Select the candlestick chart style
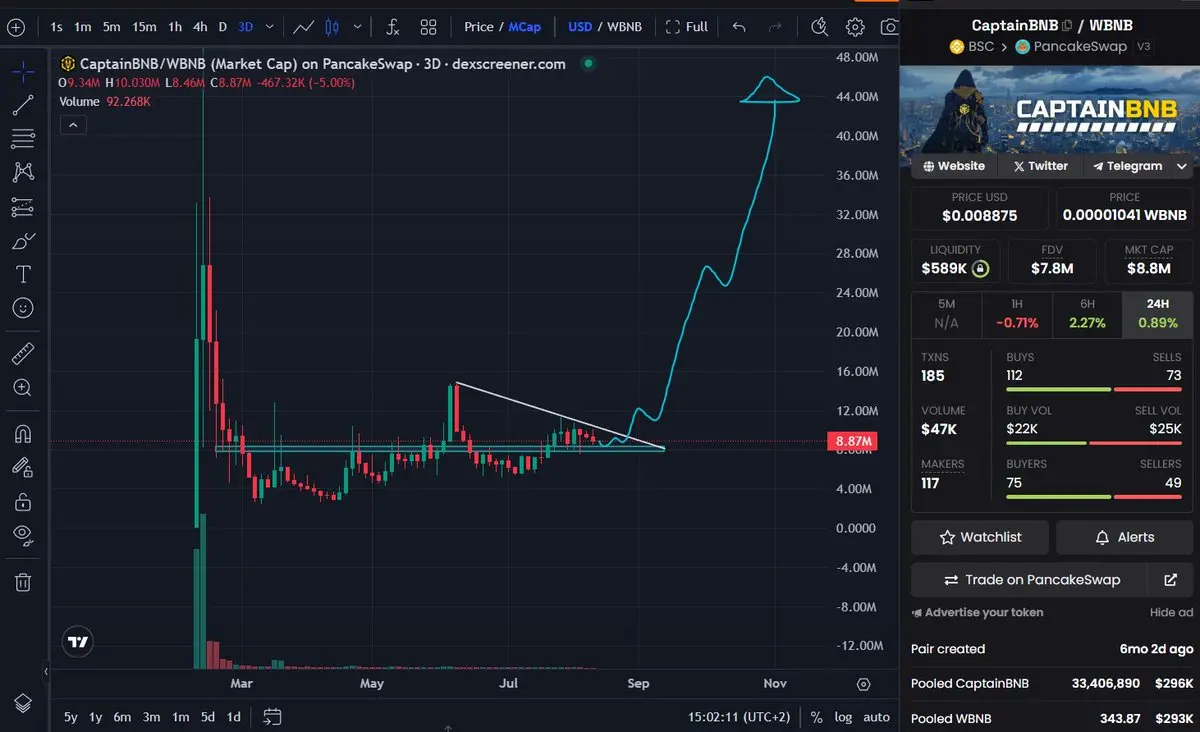Viewport: 1200px width, 732px height. pos(333,27)
